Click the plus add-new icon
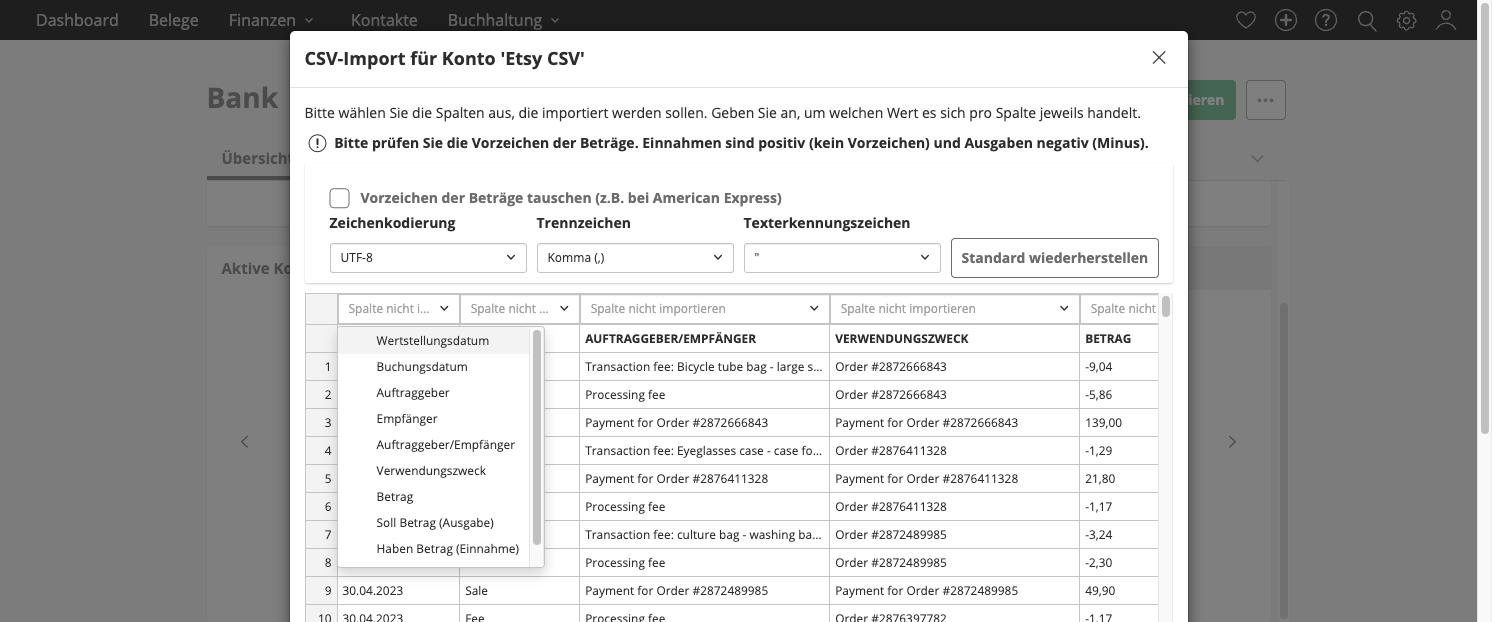The width and height of the screenshot is (1492, 622). 1286,20
